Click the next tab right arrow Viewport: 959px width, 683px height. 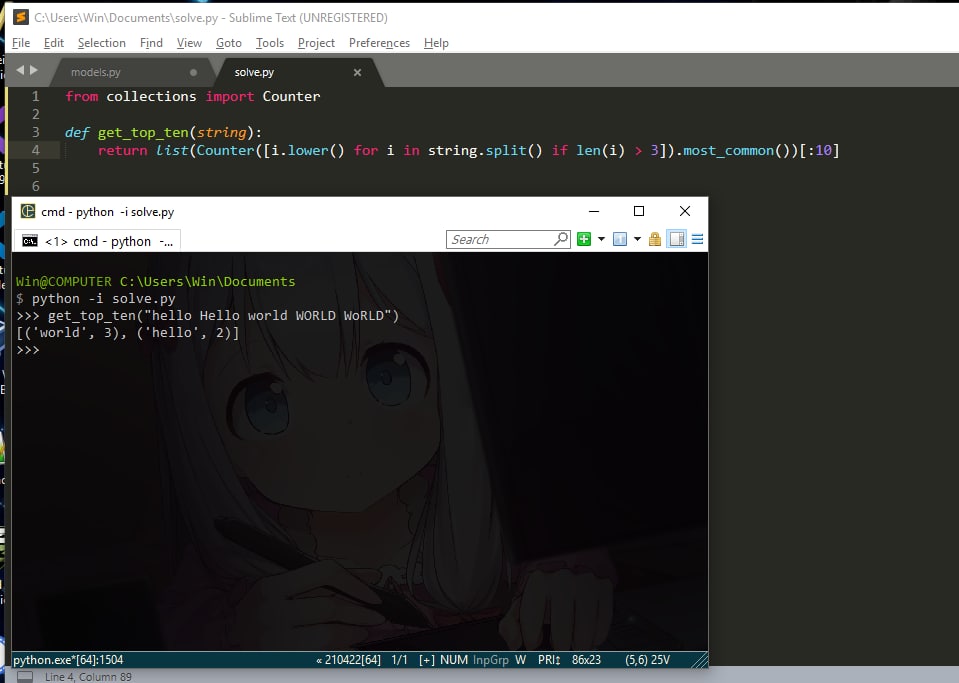(34, 70)
